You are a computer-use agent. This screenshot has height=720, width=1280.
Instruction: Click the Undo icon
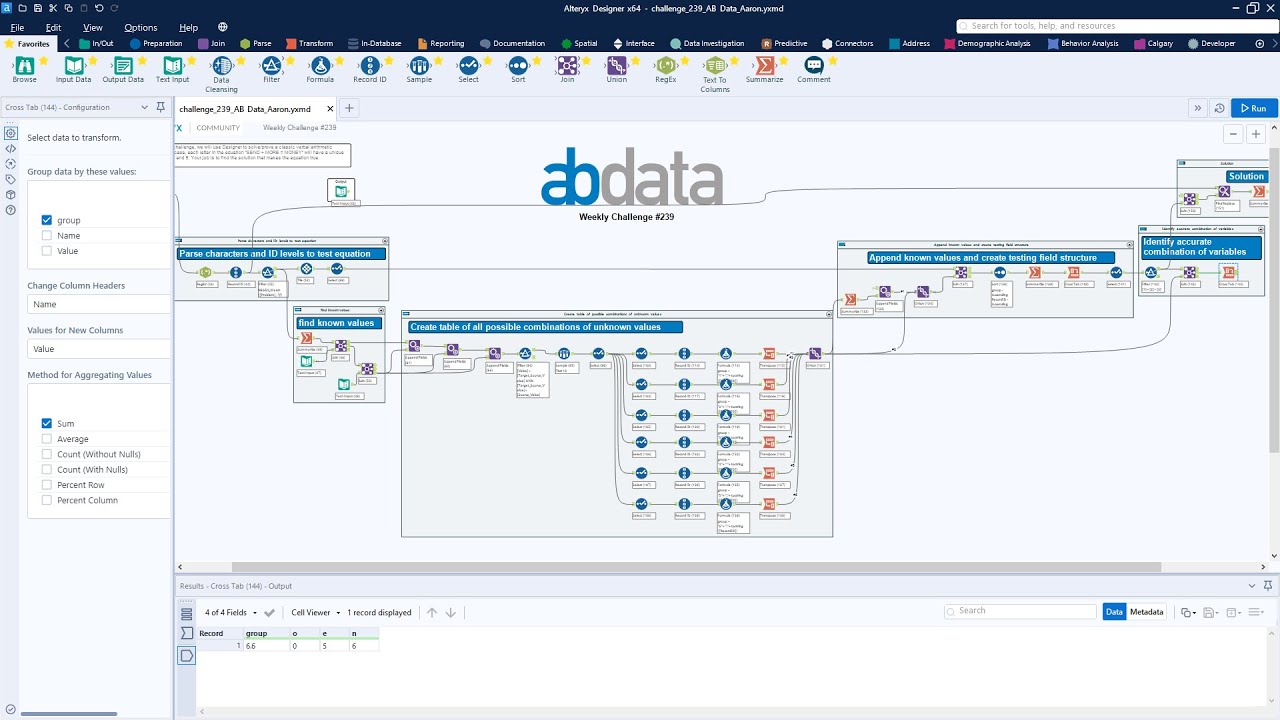pyautogui.click(x=99, y=8)
